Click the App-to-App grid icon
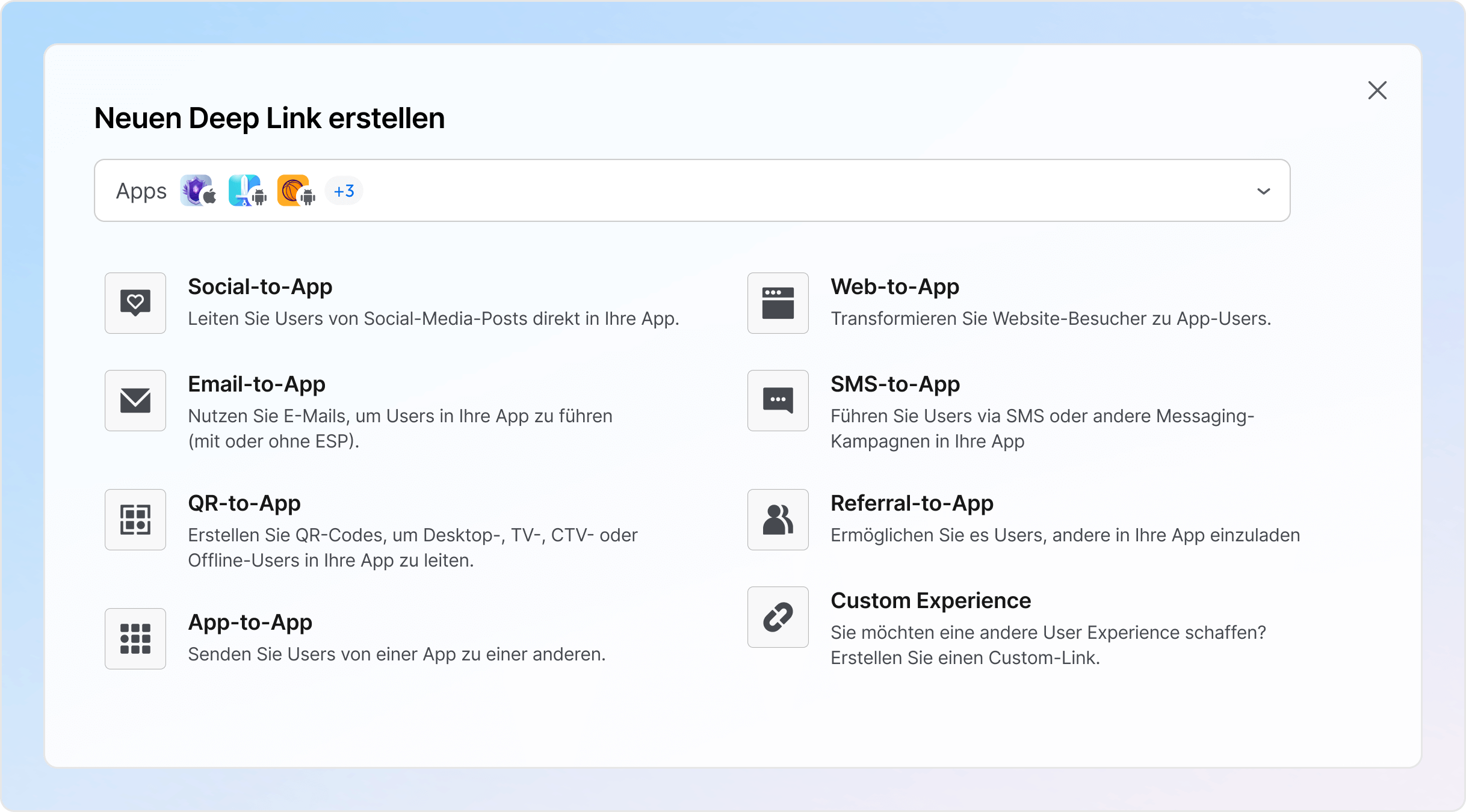 (135, 639)
